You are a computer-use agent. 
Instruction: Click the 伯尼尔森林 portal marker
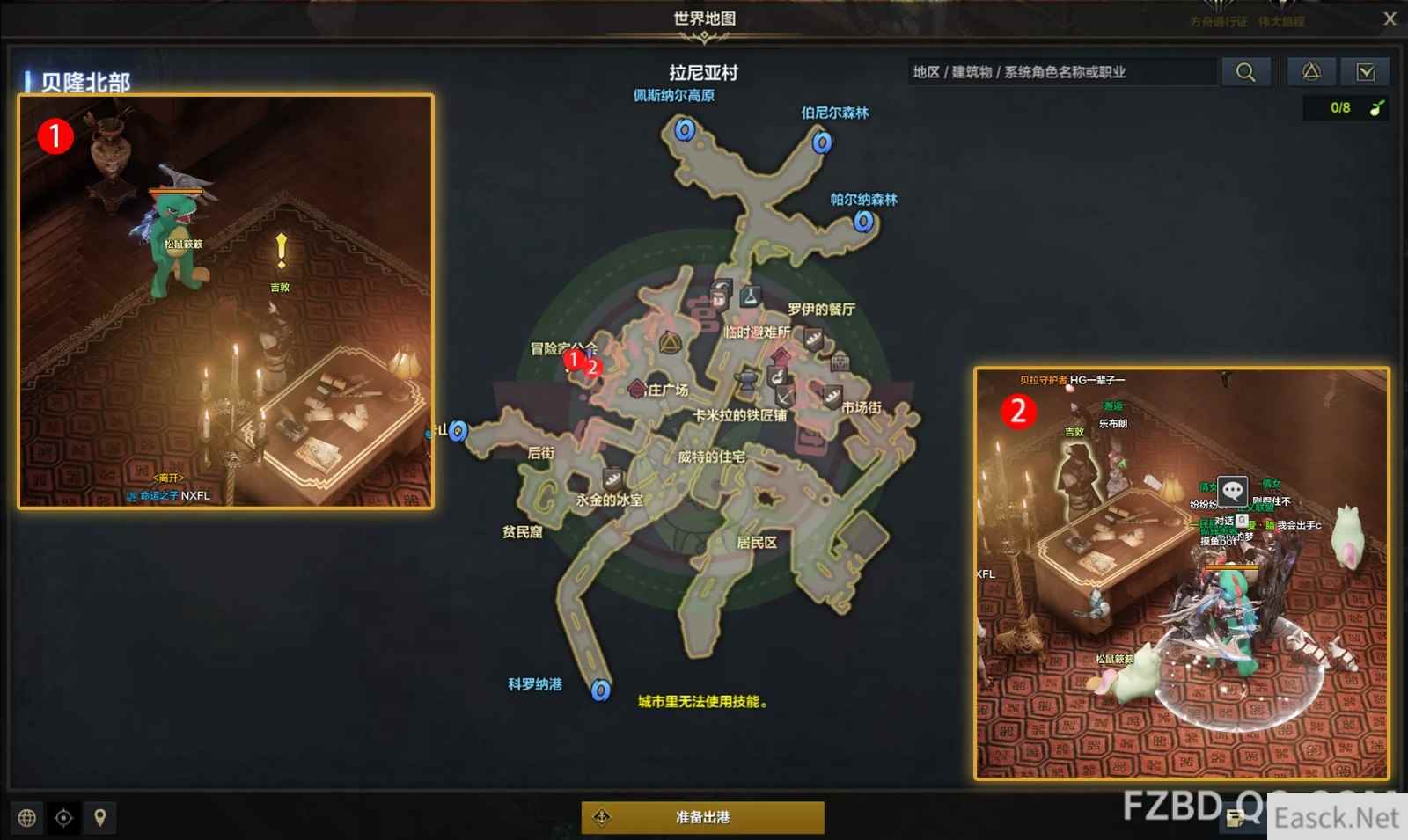822,142
